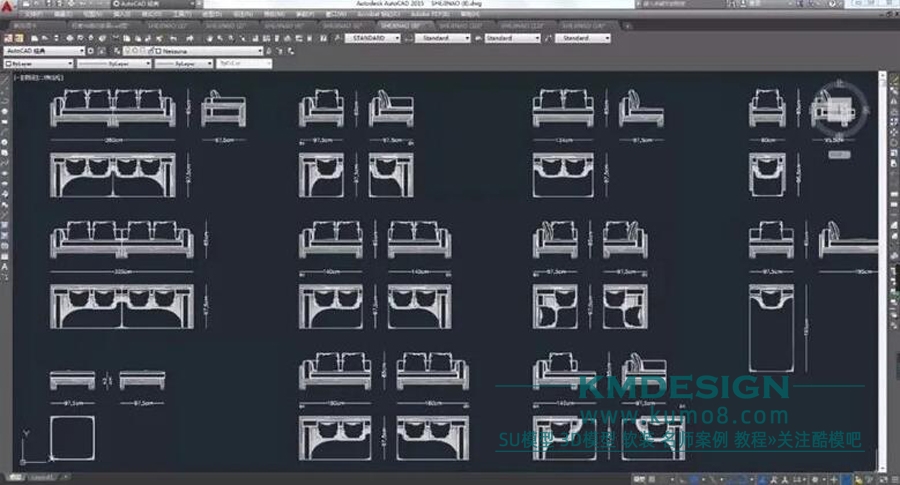Select the Multiline Text A tool

[6, 266]
